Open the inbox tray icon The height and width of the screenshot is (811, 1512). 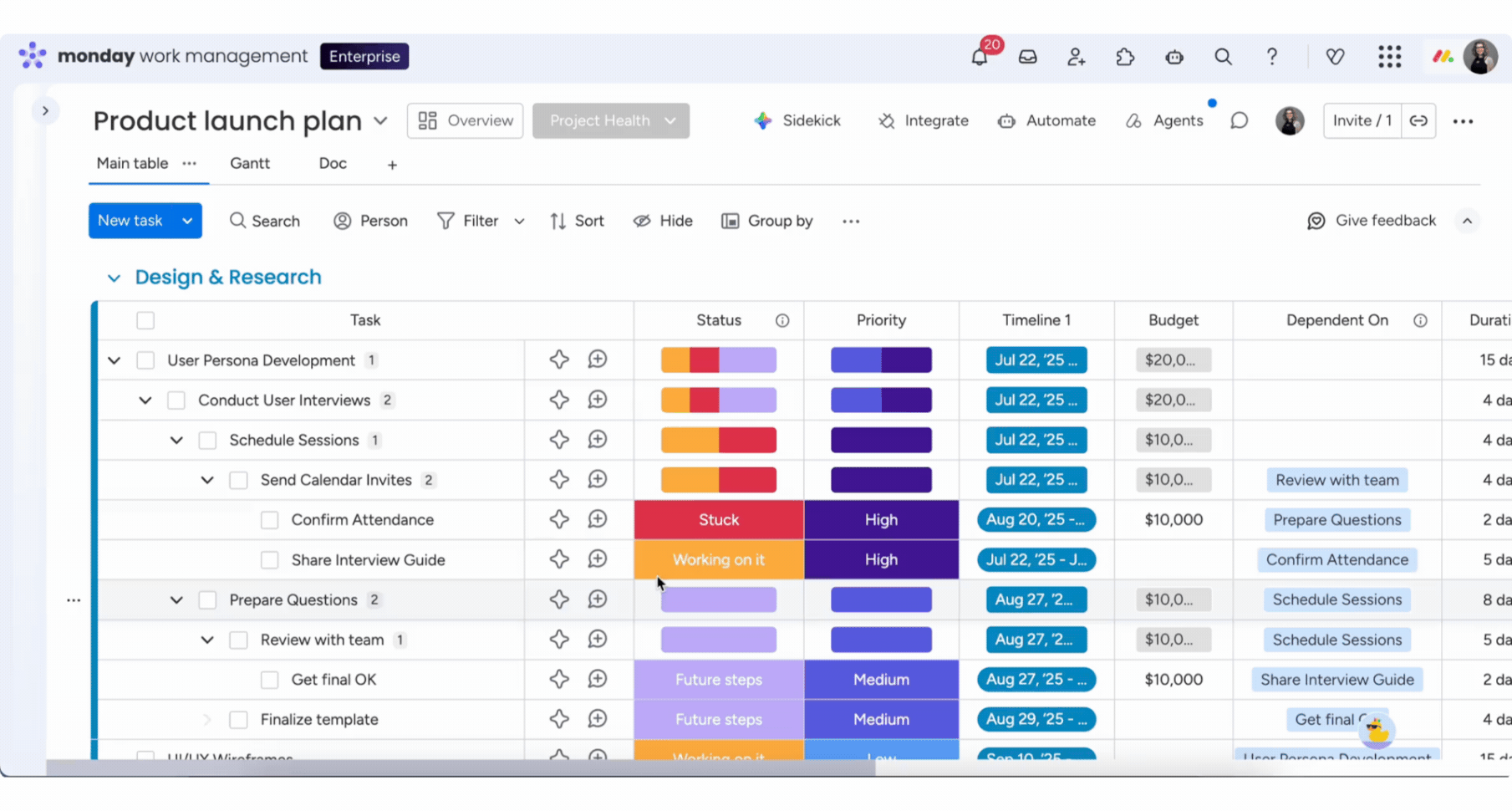click(x=1027, y=57)
